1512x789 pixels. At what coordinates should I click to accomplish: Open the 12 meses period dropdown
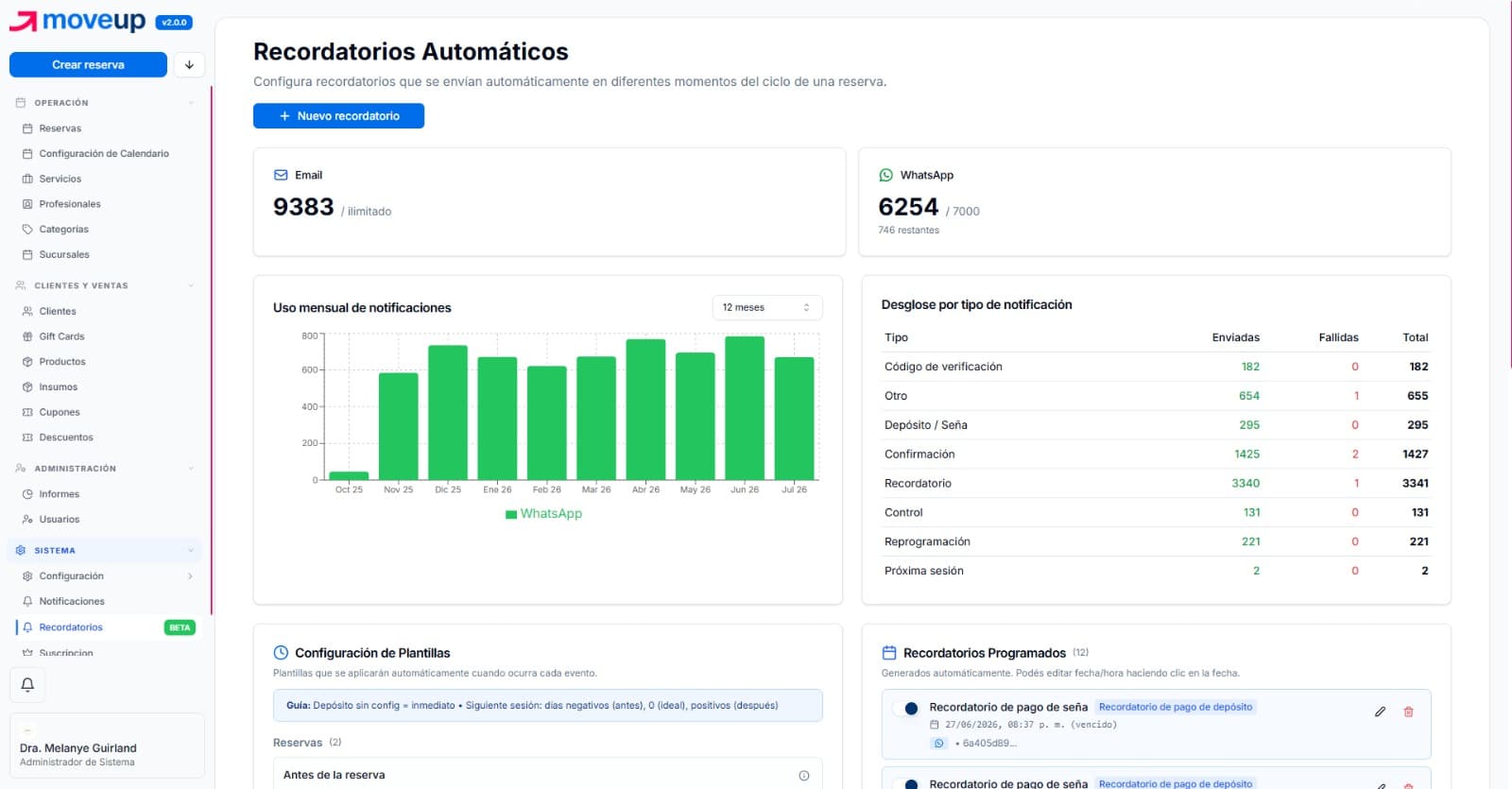point(766,307)
